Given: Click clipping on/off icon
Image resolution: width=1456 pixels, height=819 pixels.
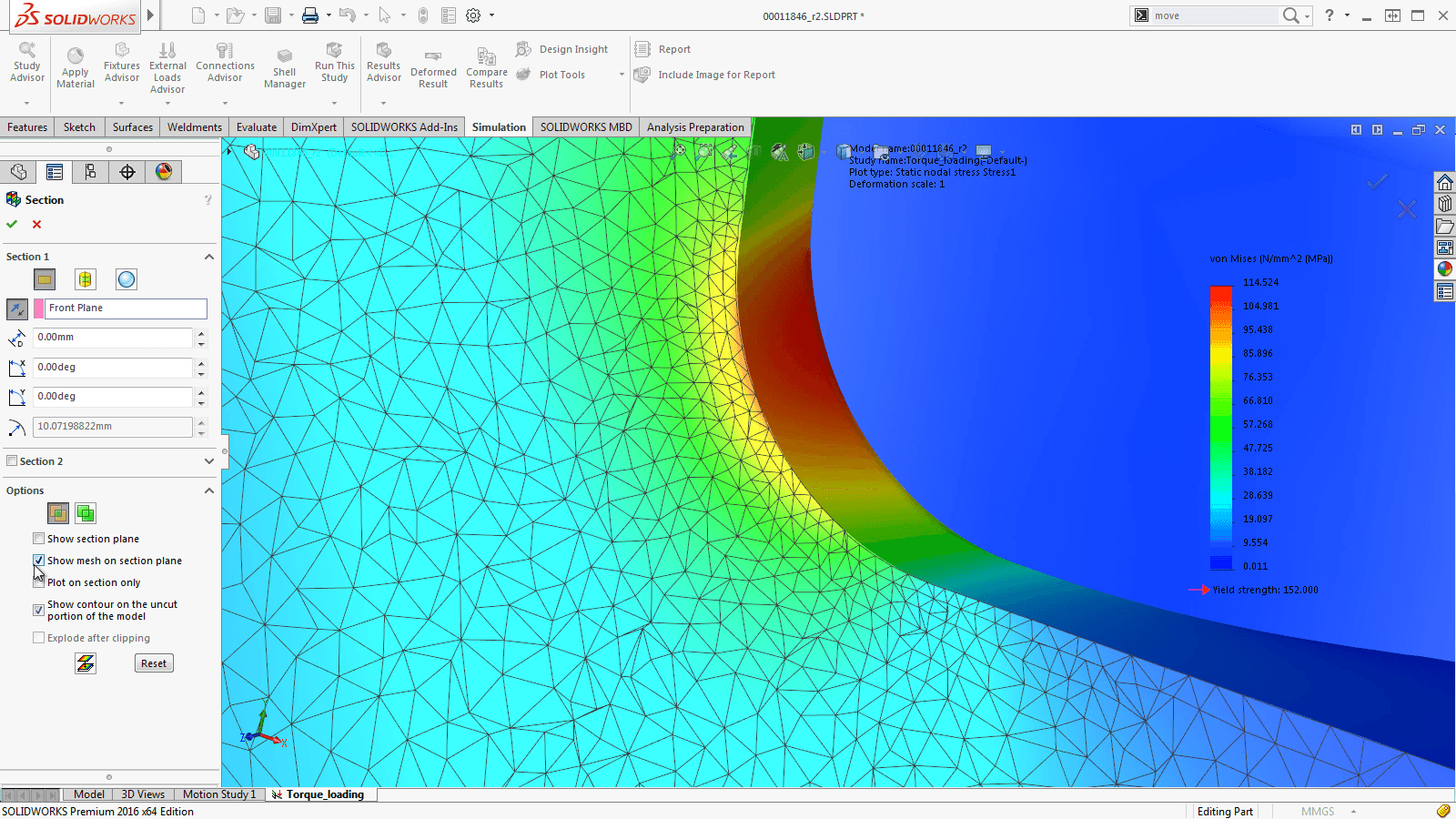Looking at the screenshot, I should tap(86, 663).
